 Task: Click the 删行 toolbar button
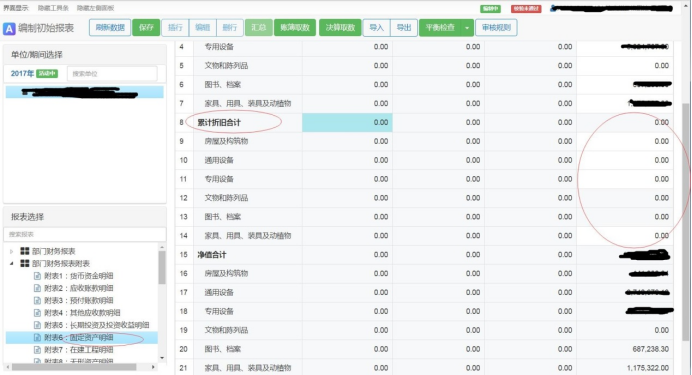[x=229, y=28]
